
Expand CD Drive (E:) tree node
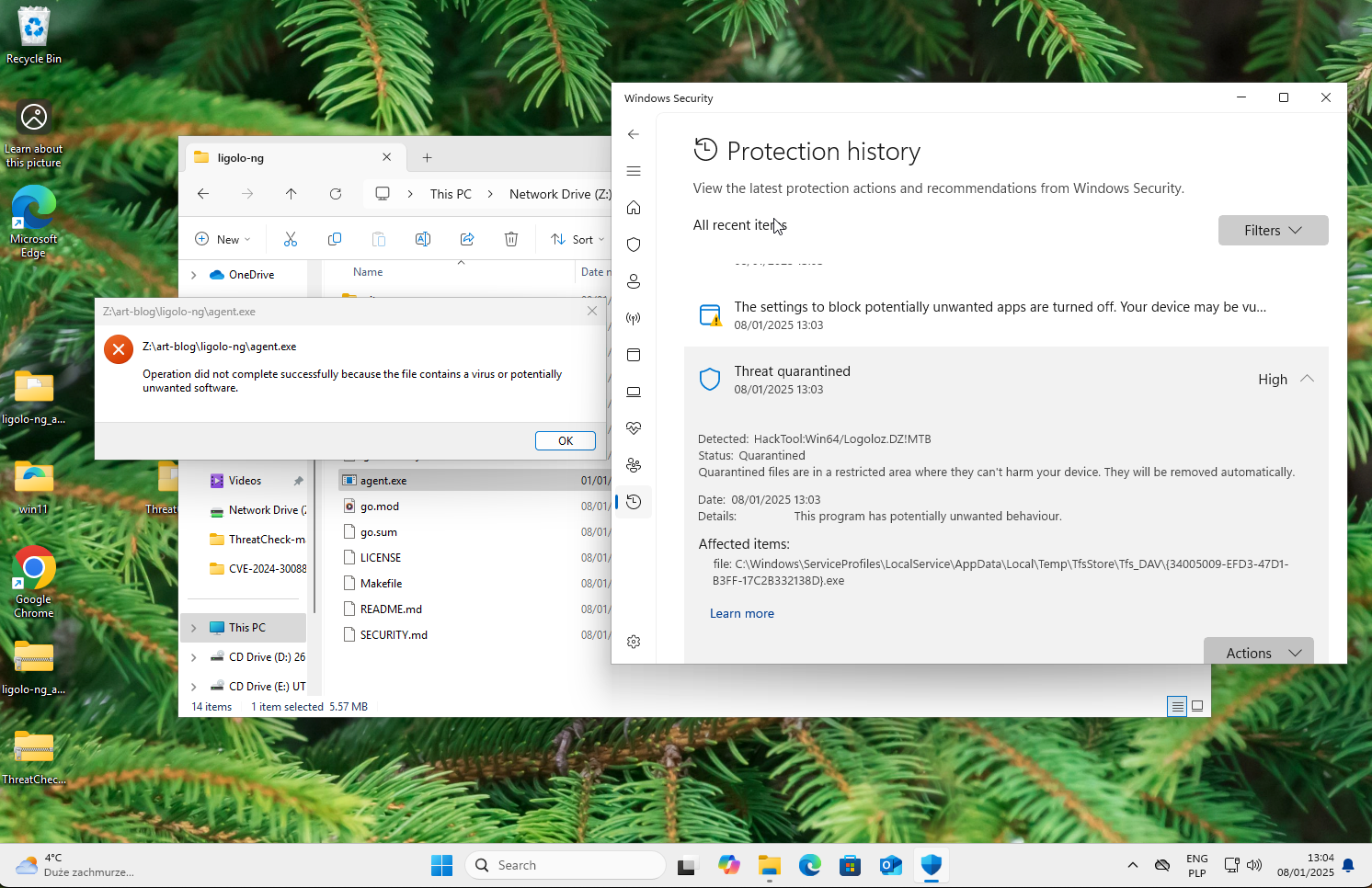coord(194,687)
